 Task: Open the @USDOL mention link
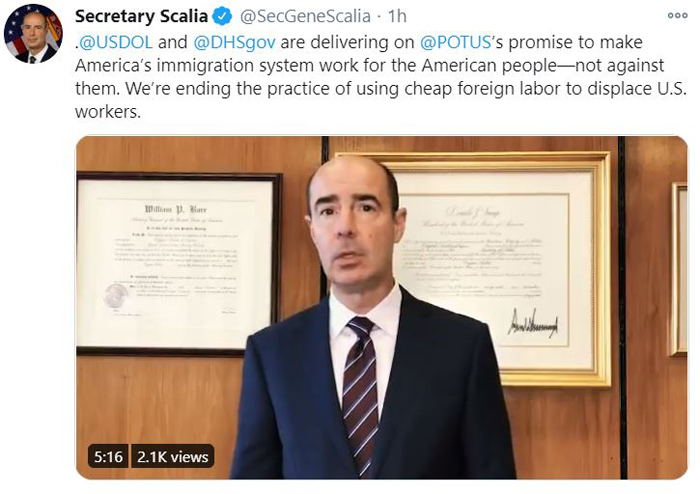click(x=116, y=42)
